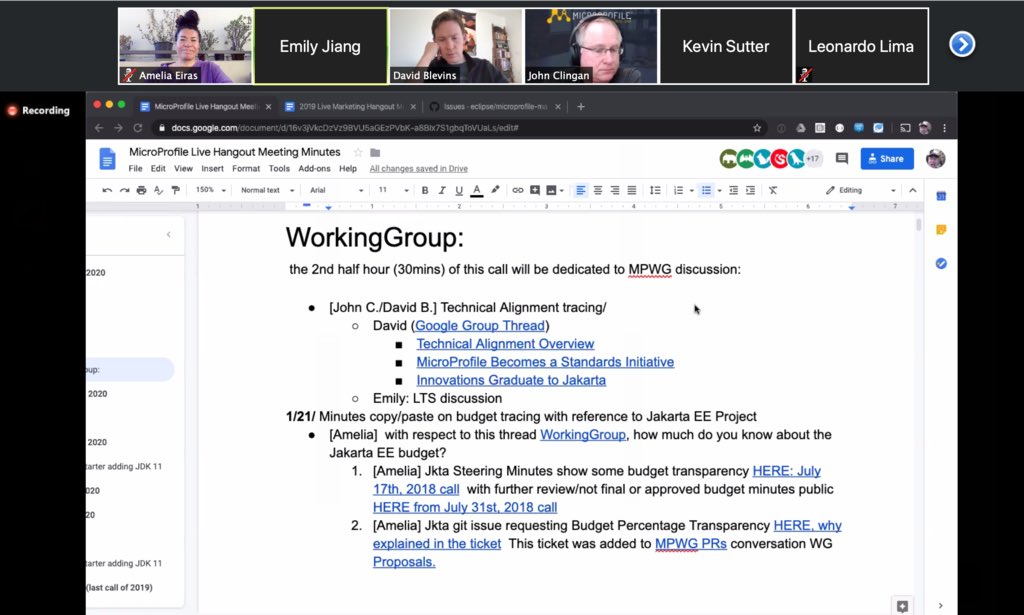Image resolution: width=1024 pixels, height=615 pixels.
Task: Toggle right align
Action: tap(615, 190)
